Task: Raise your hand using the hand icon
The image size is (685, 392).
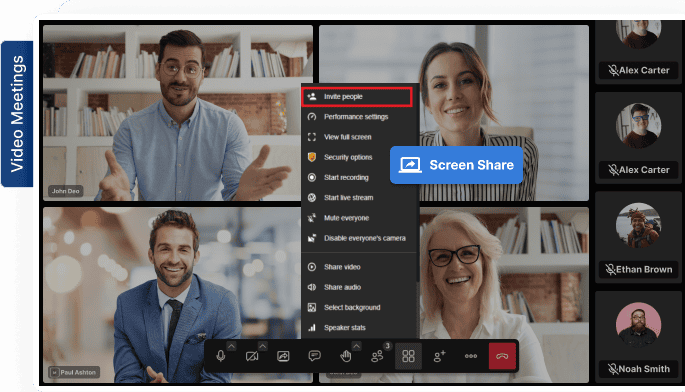Action: [346, 356]
